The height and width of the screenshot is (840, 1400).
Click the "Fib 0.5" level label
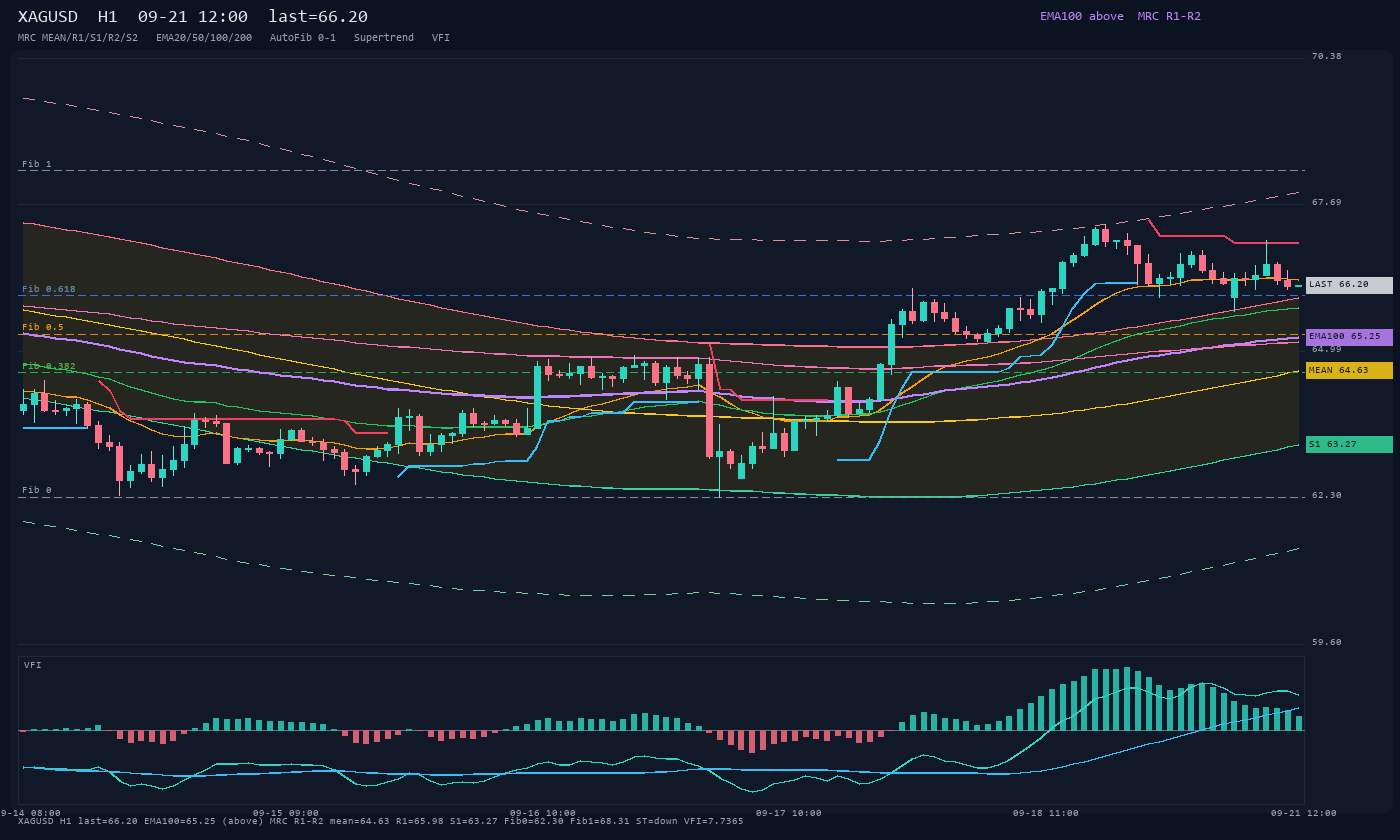click(43, 327)
